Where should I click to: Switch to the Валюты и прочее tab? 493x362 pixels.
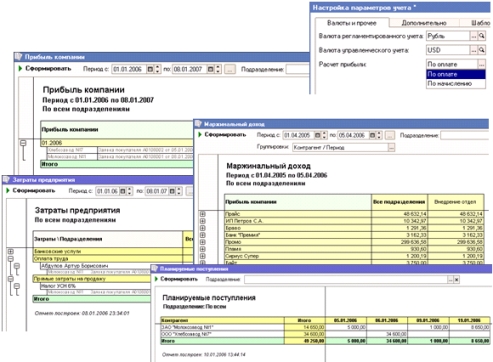[x=352, y=23]
